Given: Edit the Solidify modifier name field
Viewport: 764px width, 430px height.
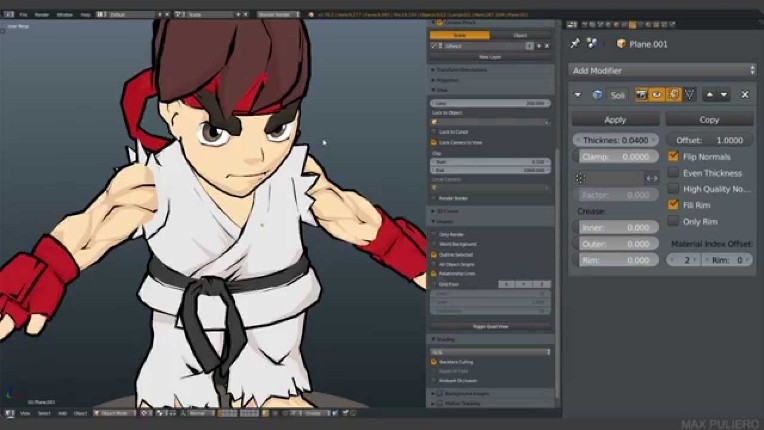Looking at the screenshot, I should pyautogui.click(x=617, y=95).
